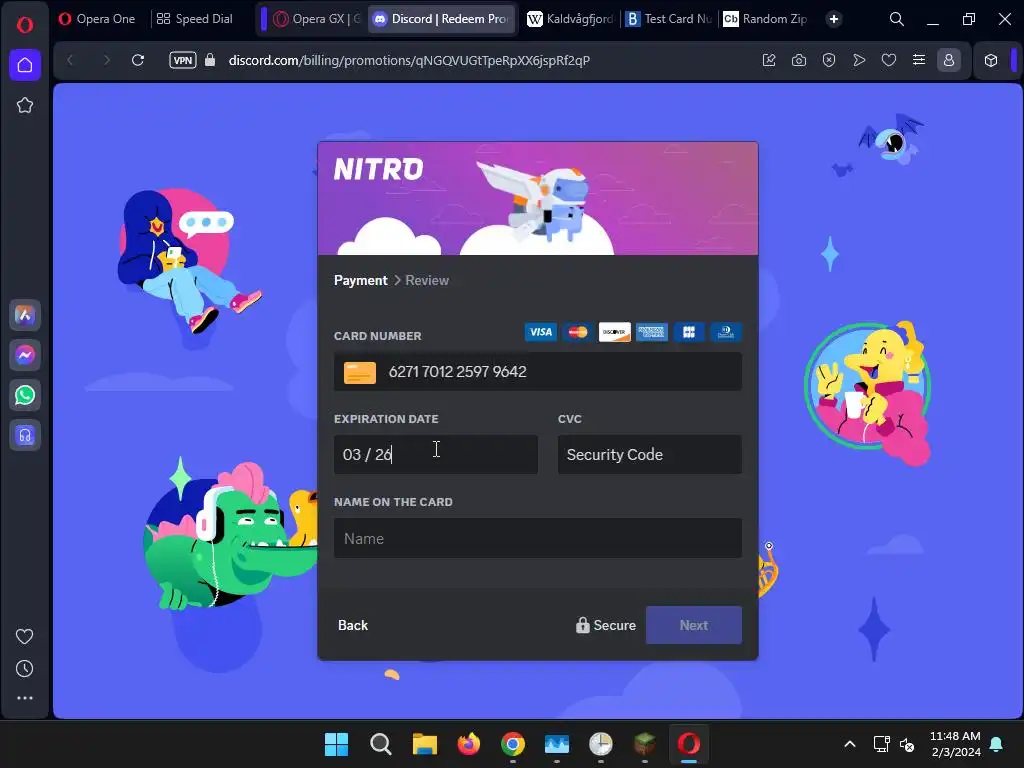The image size is (1024, 768).
Task: Click the Opera logo menu icon
Action: [x=25, y=25]
